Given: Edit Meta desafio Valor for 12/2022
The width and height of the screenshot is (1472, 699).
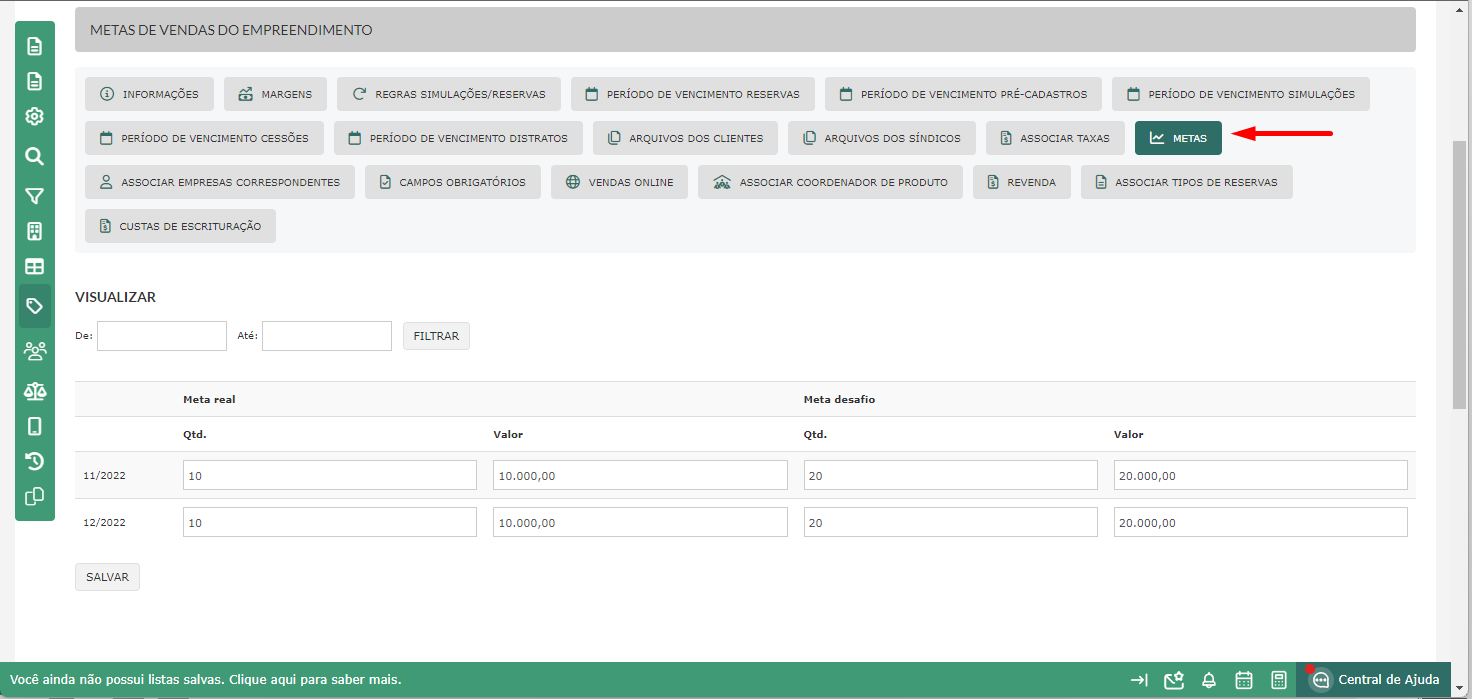Looking at the screenshot, I should click(1261, 522).
